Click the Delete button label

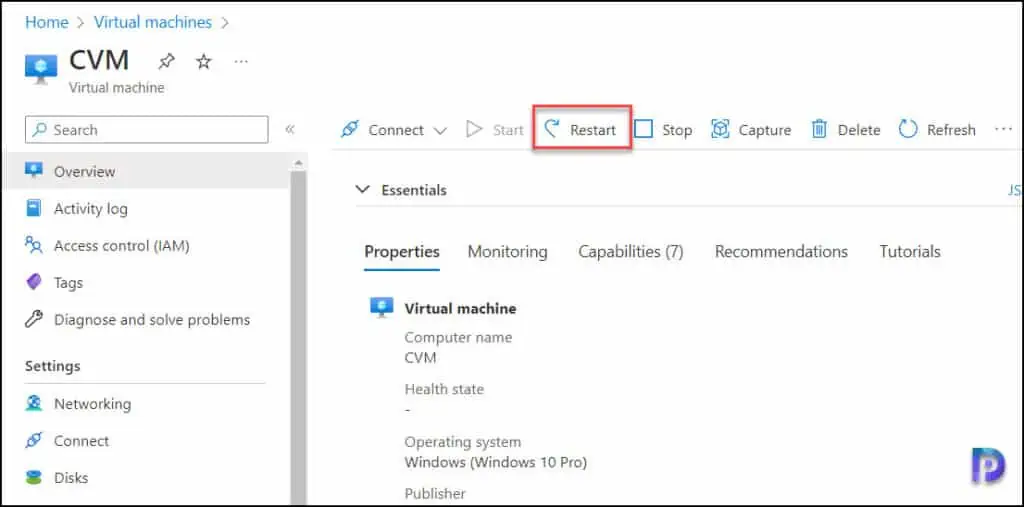(859, 130)
